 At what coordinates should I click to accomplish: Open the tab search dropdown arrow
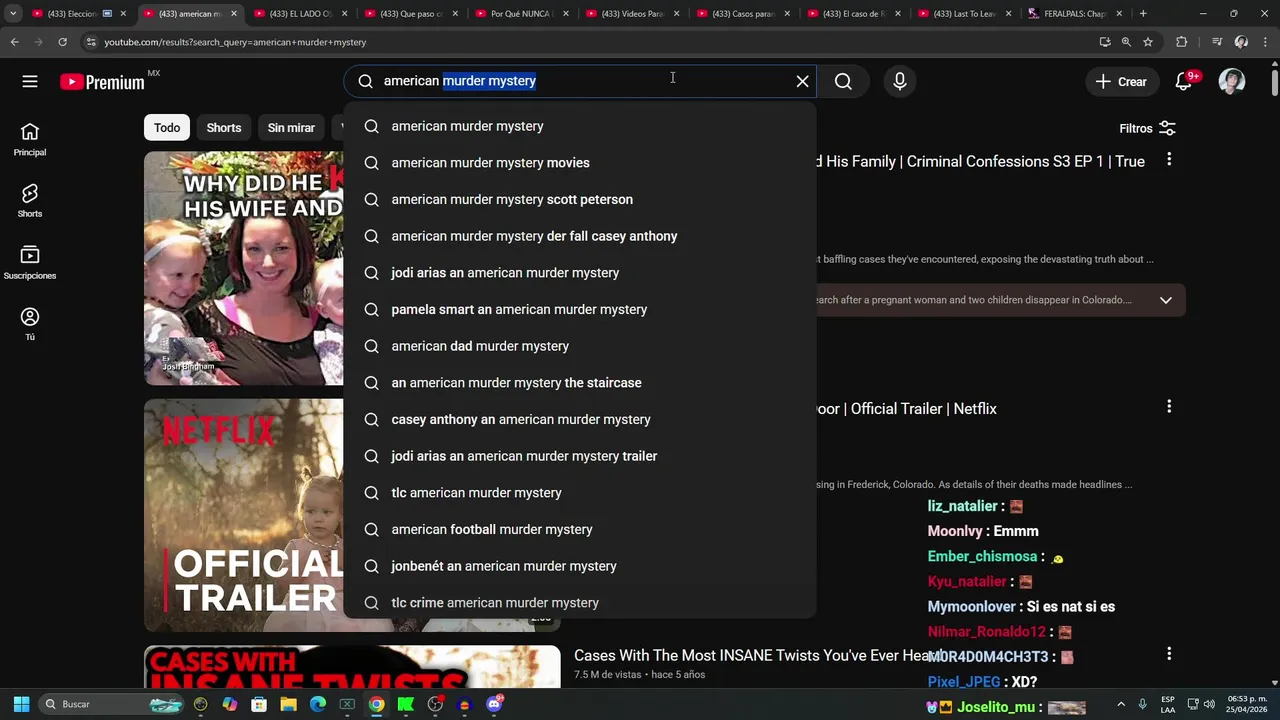point(13,14)
